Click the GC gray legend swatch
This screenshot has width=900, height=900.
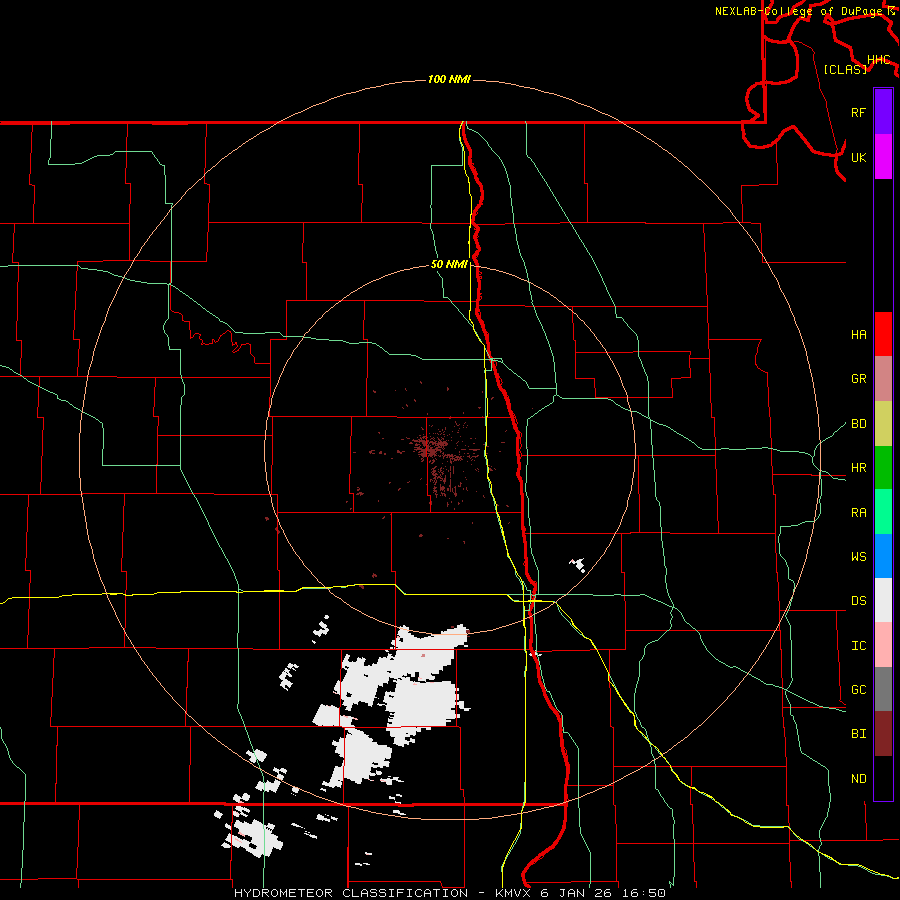883,689
